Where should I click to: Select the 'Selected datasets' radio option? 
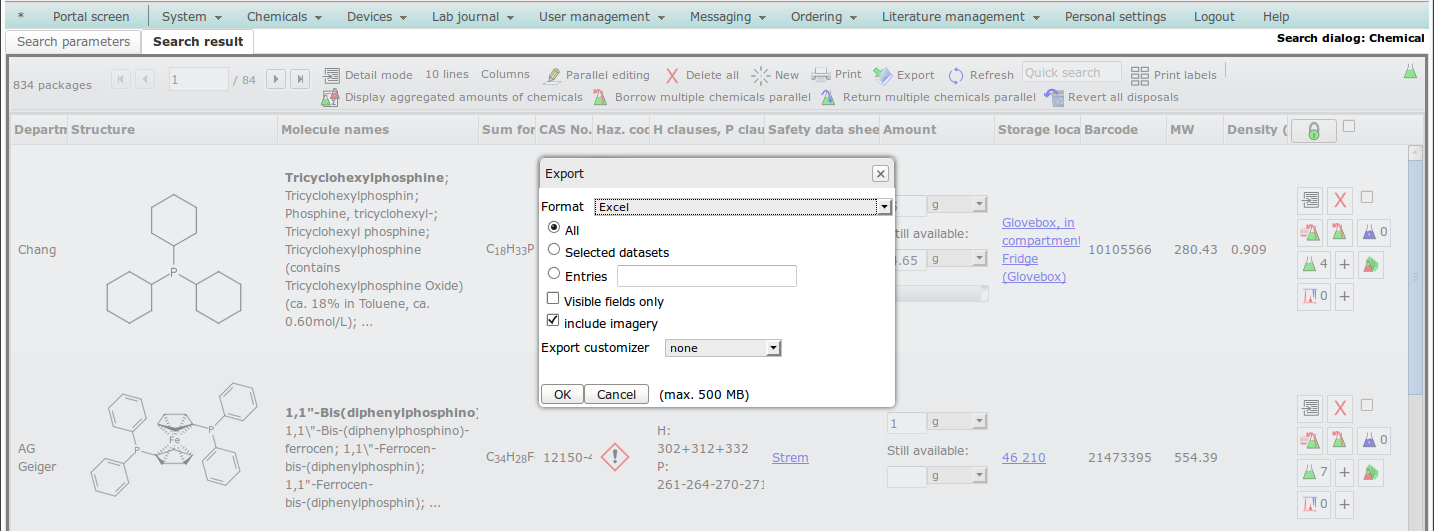[x=554, y=251]
